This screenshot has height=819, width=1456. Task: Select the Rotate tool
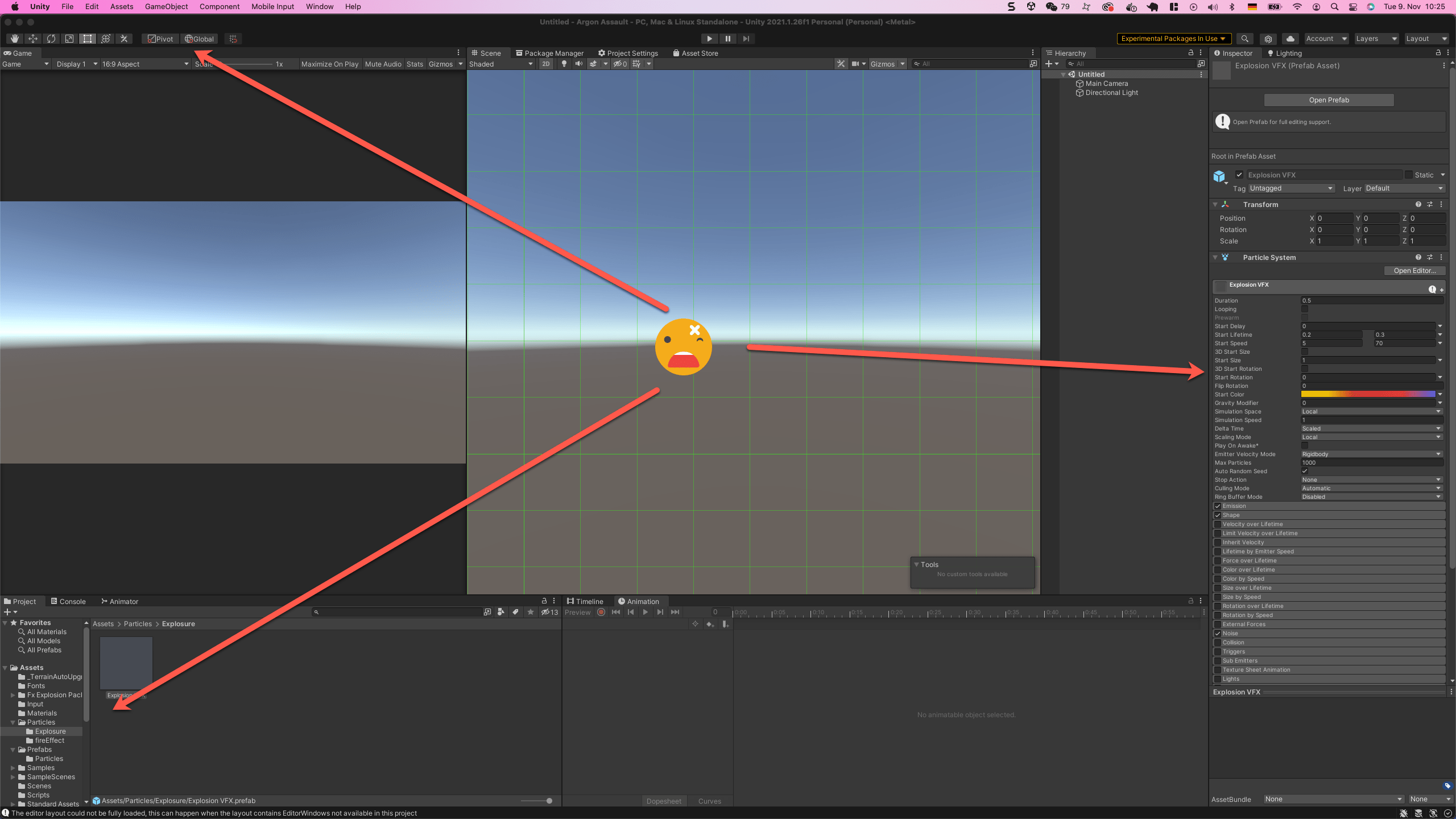click(x=51, y=39)
